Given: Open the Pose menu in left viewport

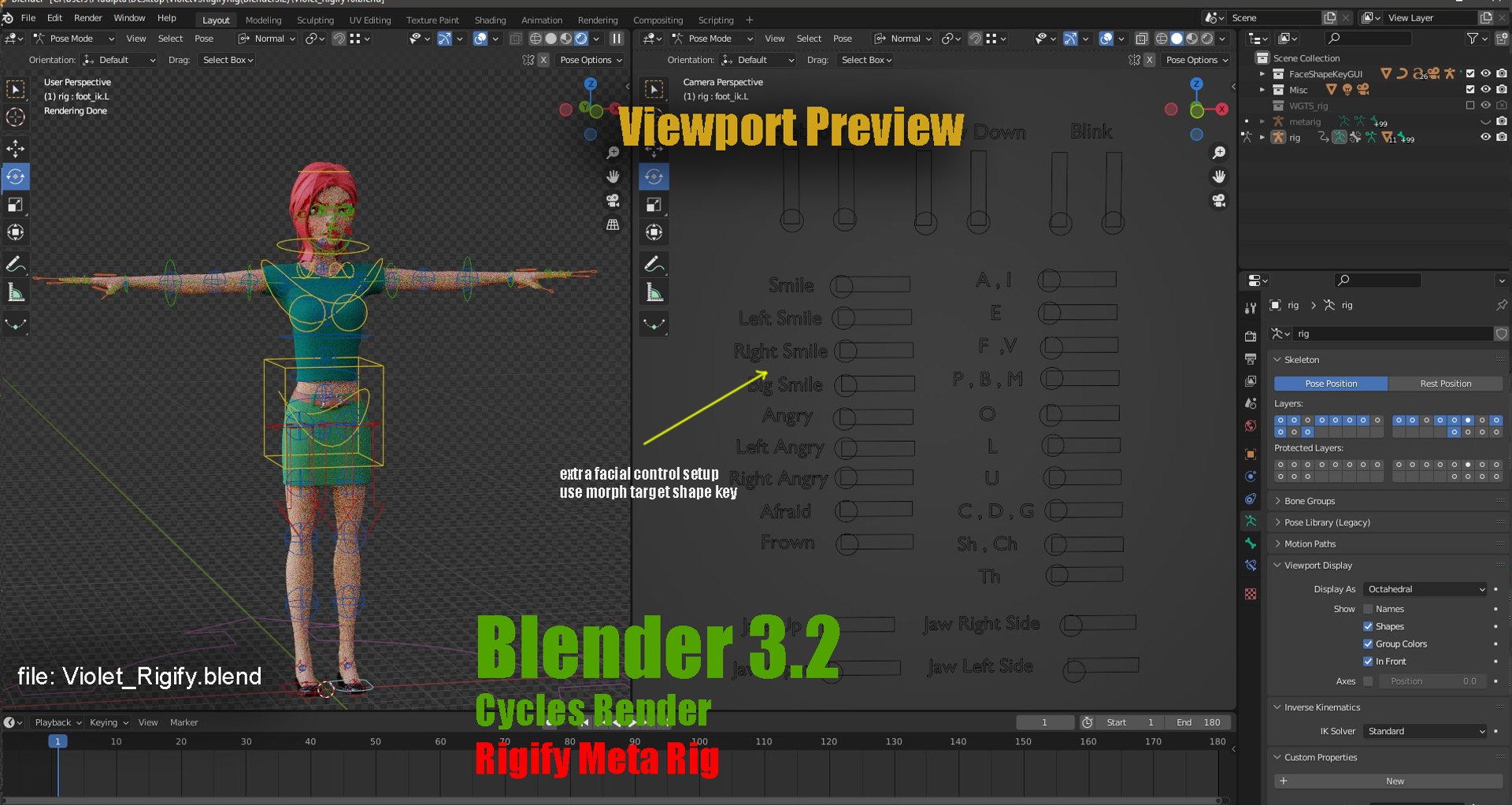Looking at the screenshot, I should coord(204,39).
